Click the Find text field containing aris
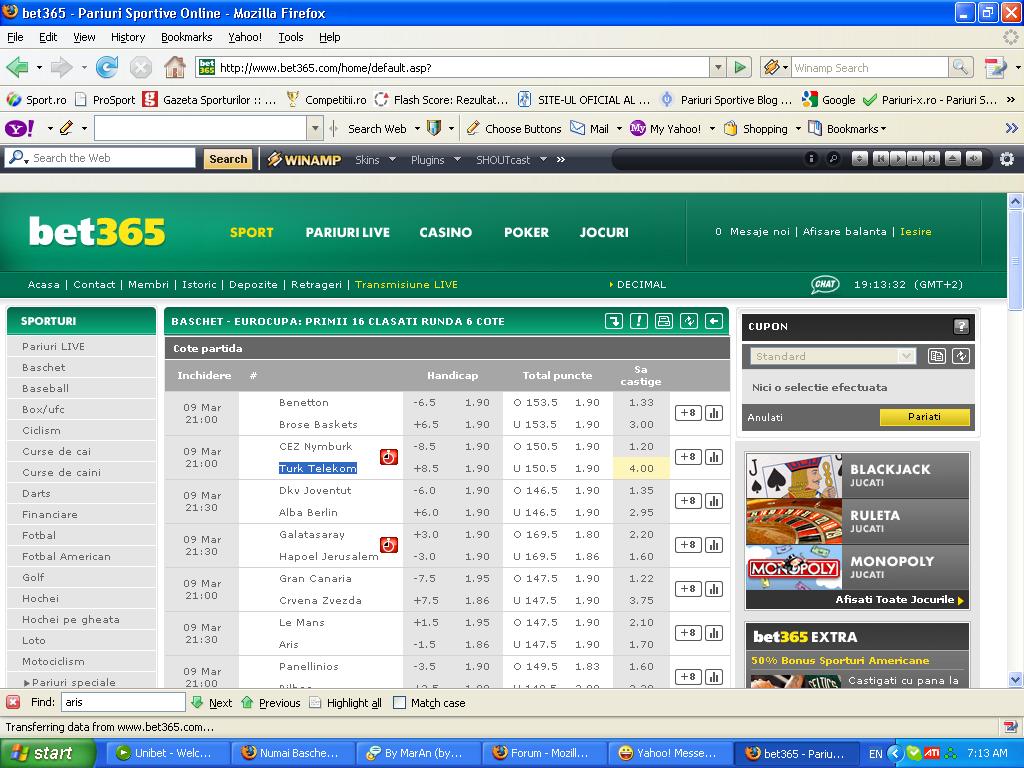The width and height of the screenshot is (1024, 768). 123,702
